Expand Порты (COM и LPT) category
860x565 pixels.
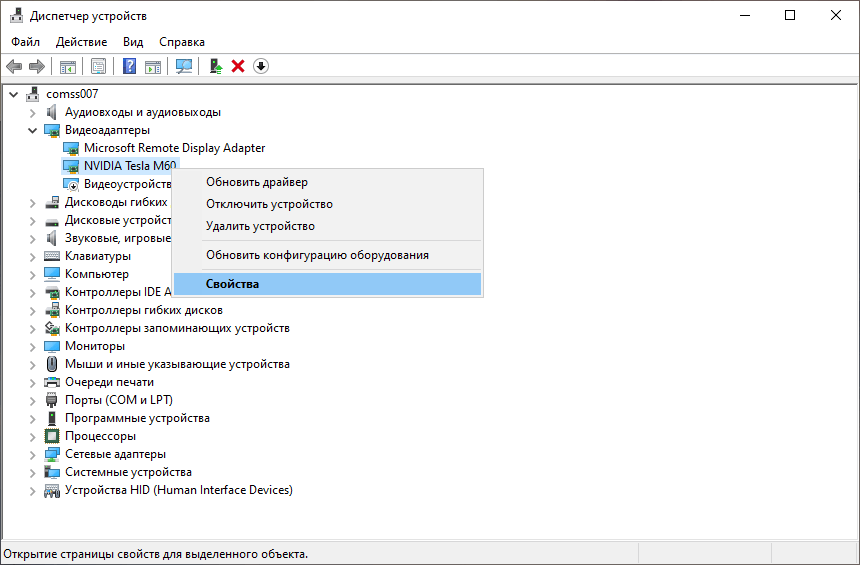32,400
